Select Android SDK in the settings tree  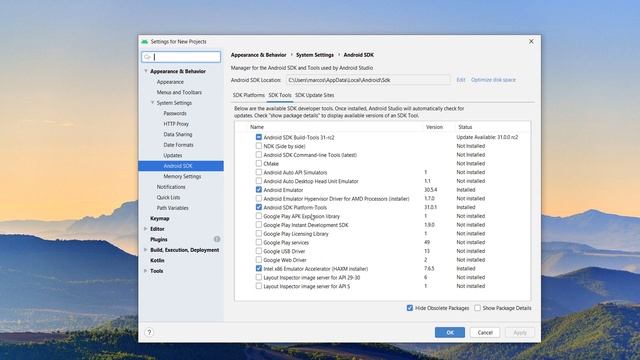(x=181, y=166)
